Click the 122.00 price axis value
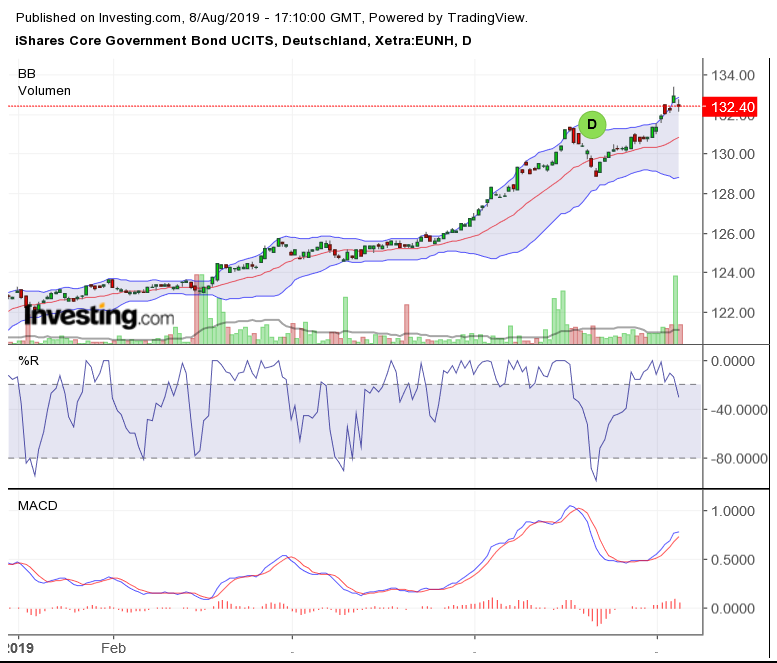Image resolution: width=777 pixels, height=663 pixels. 733,313
